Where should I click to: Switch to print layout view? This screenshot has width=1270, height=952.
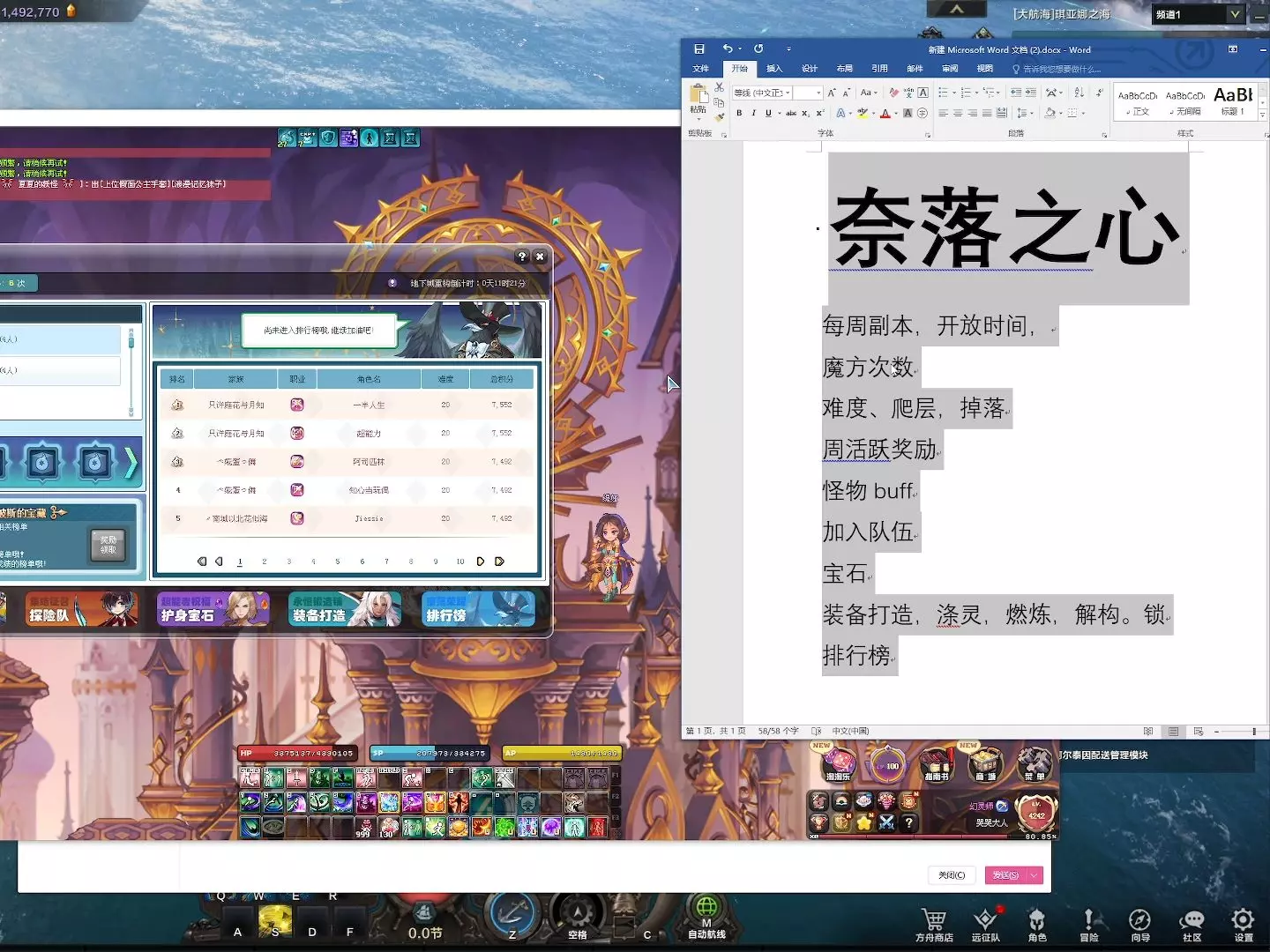(x=1173, y=732)
